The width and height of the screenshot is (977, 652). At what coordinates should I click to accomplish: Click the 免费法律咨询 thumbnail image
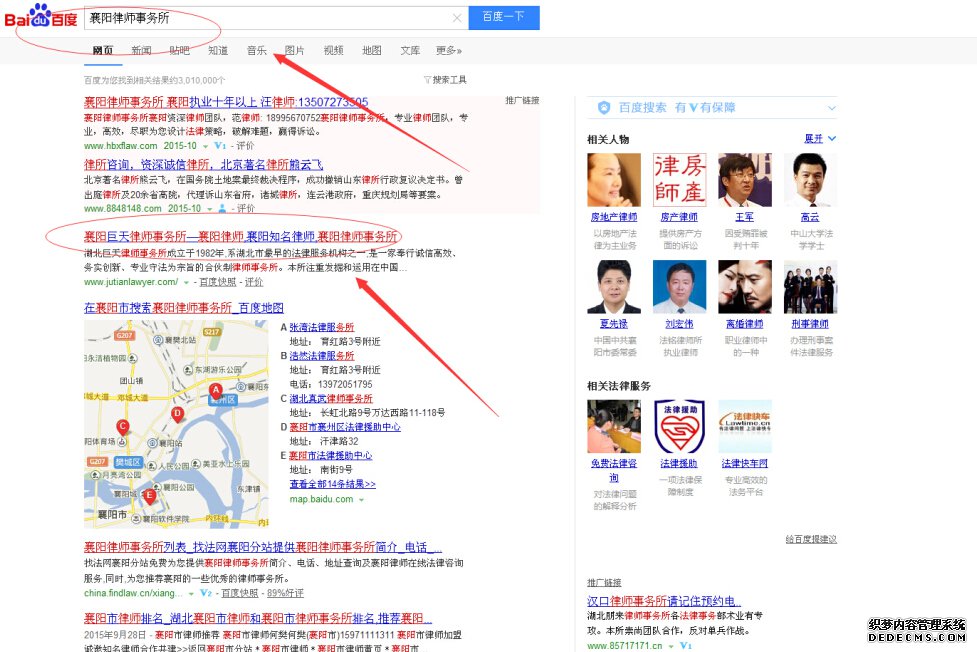[x=614, y=426]
